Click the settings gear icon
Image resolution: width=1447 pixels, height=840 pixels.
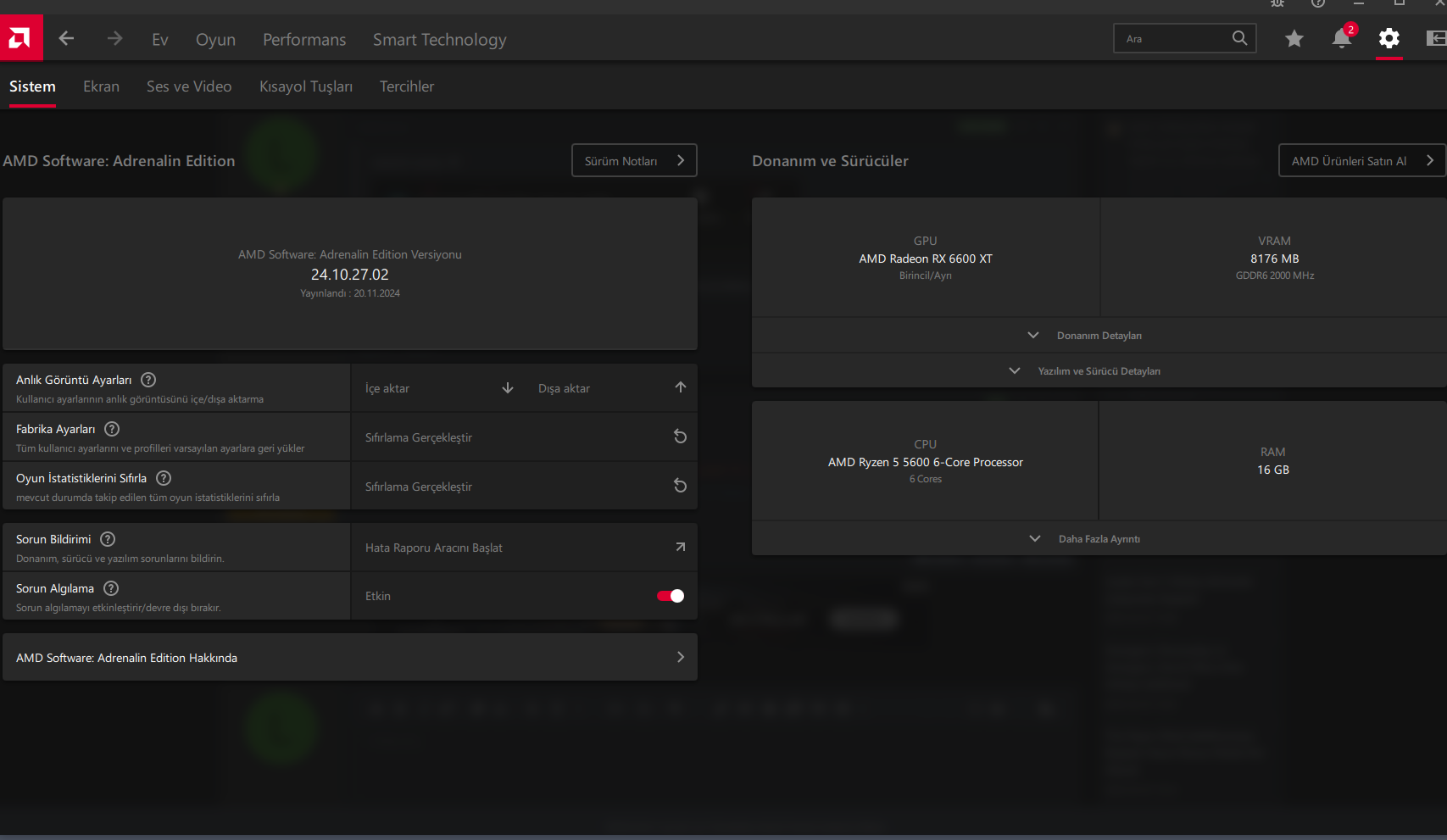[1389, 38]
